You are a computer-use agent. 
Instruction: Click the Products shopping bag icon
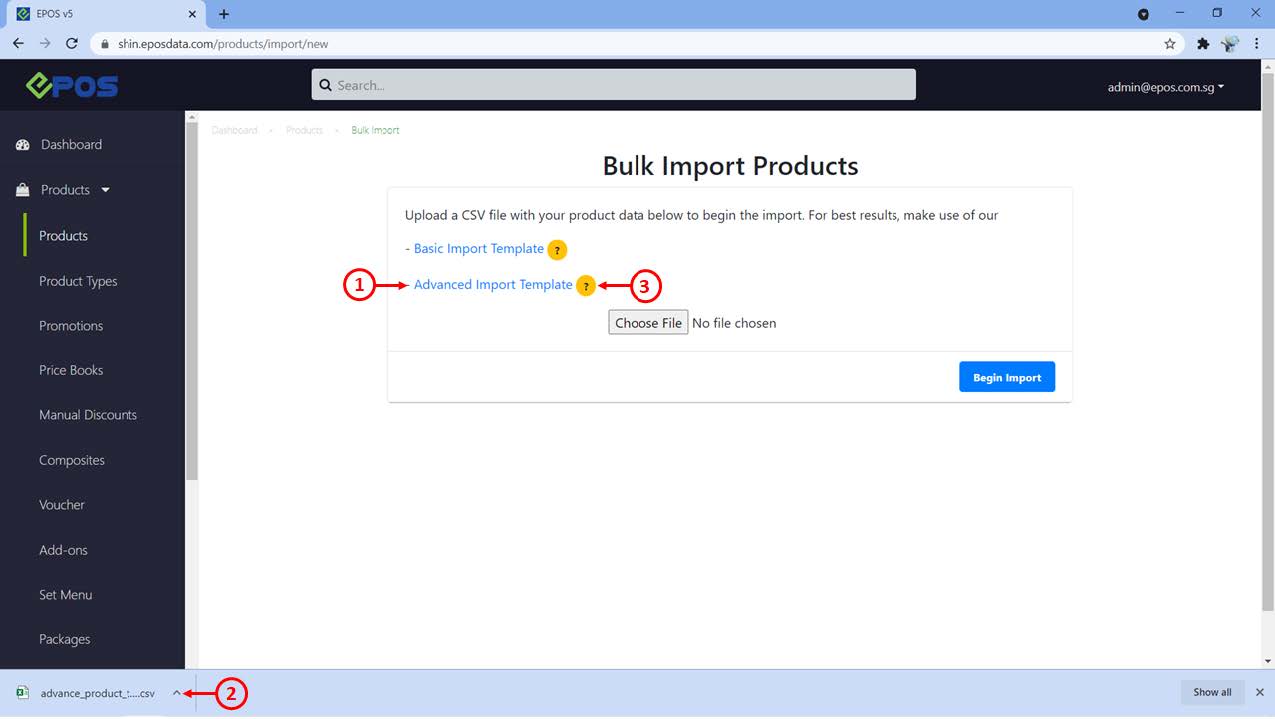[23, 190]
